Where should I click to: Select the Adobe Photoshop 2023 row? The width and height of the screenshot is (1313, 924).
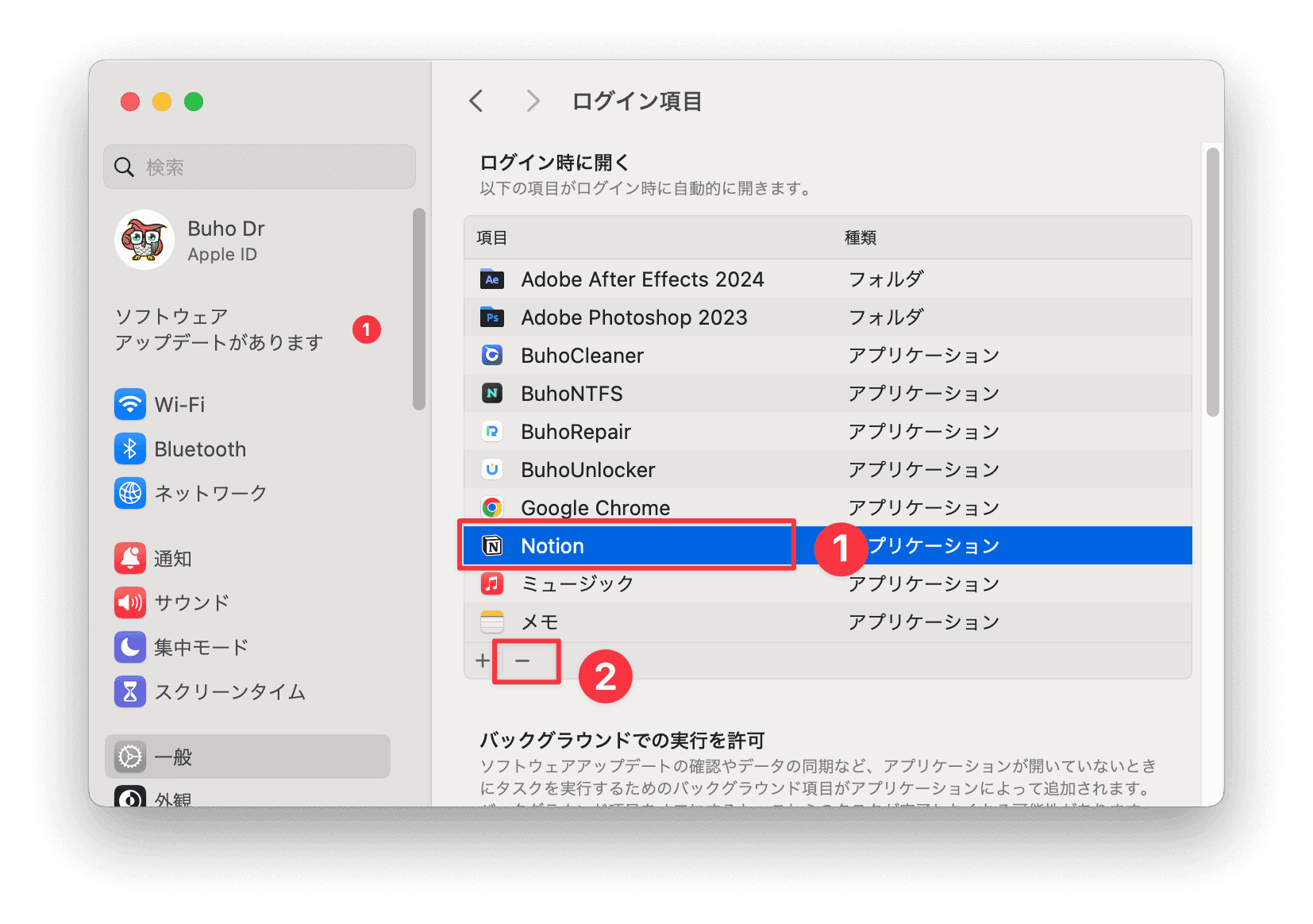coord(828,318)
